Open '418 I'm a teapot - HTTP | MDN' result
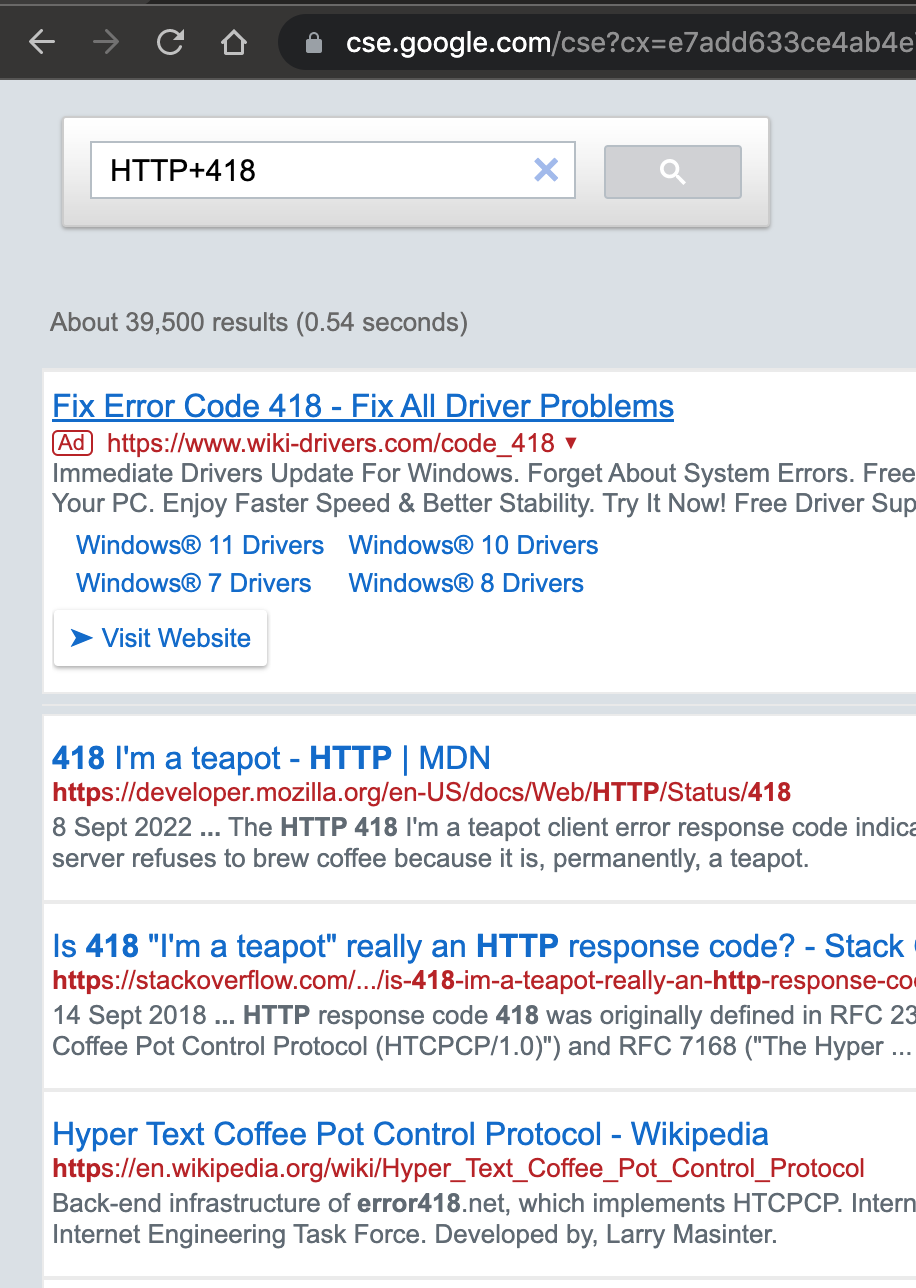916x1288 pixels. [271, 758]
